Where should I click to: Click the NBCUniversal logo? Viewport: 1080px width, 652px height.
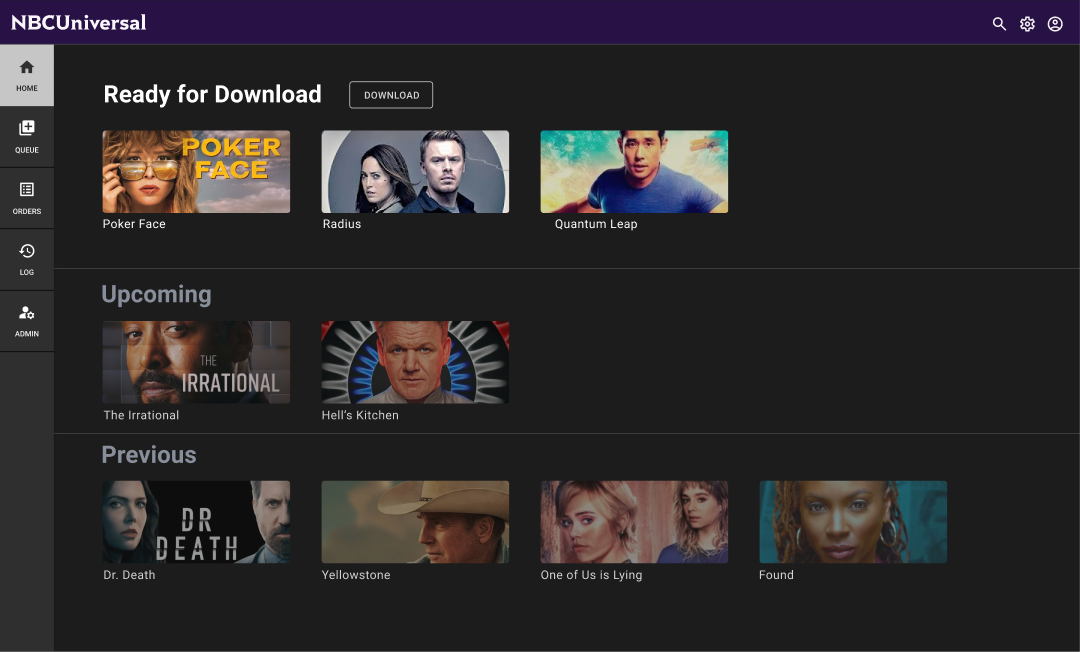pos(79,23)
